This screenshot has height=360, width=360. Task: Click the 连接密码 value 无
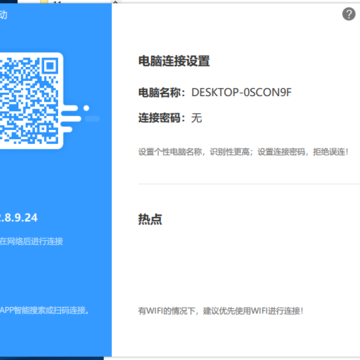click(x=197, y=118)
